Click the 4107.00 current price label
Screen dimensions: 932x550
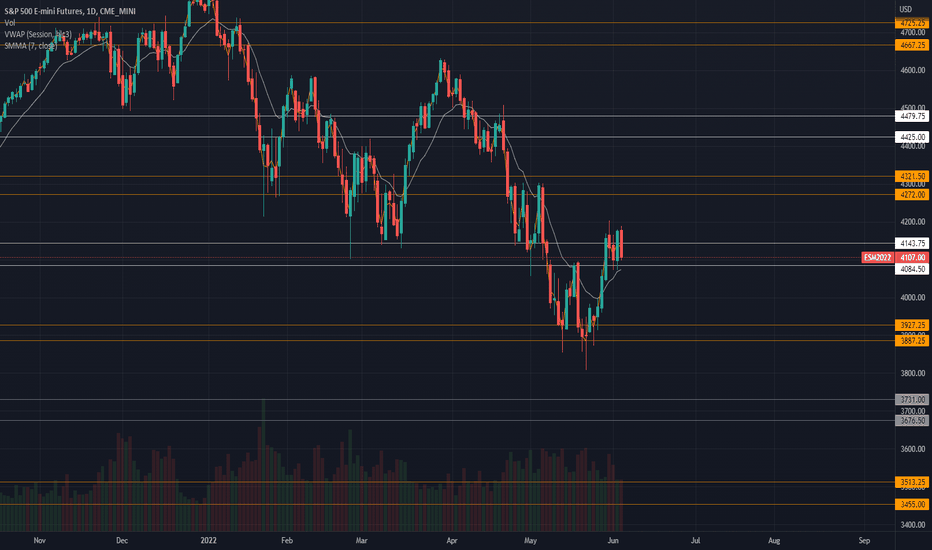(912, 257)
